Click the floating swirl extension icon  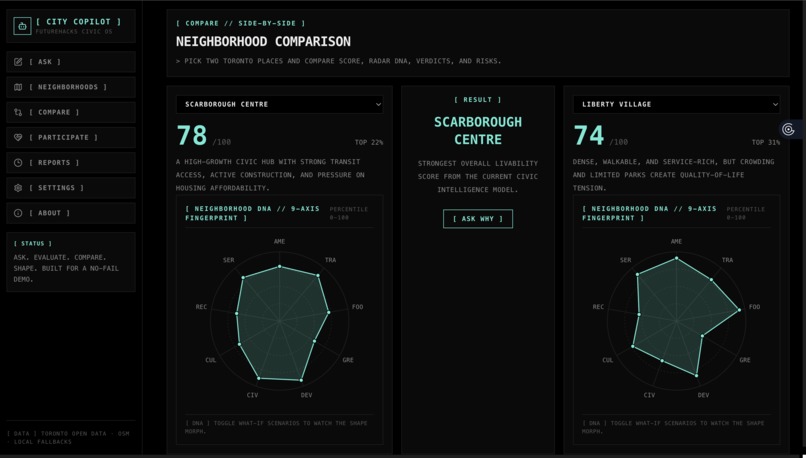[788, 129]
